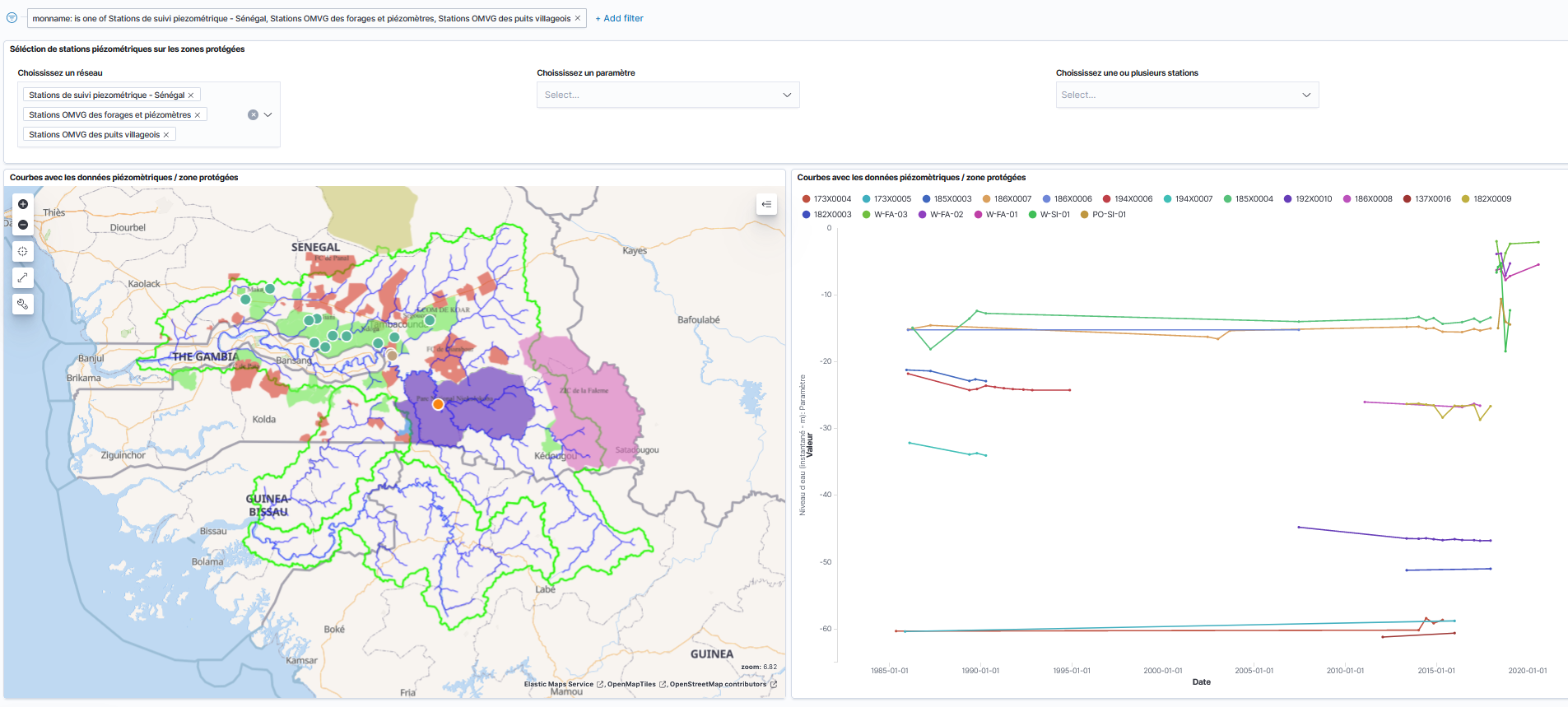Open the station selection dropdown
The width and height of the screenshot is (1568, 707).
(1187, 95)
